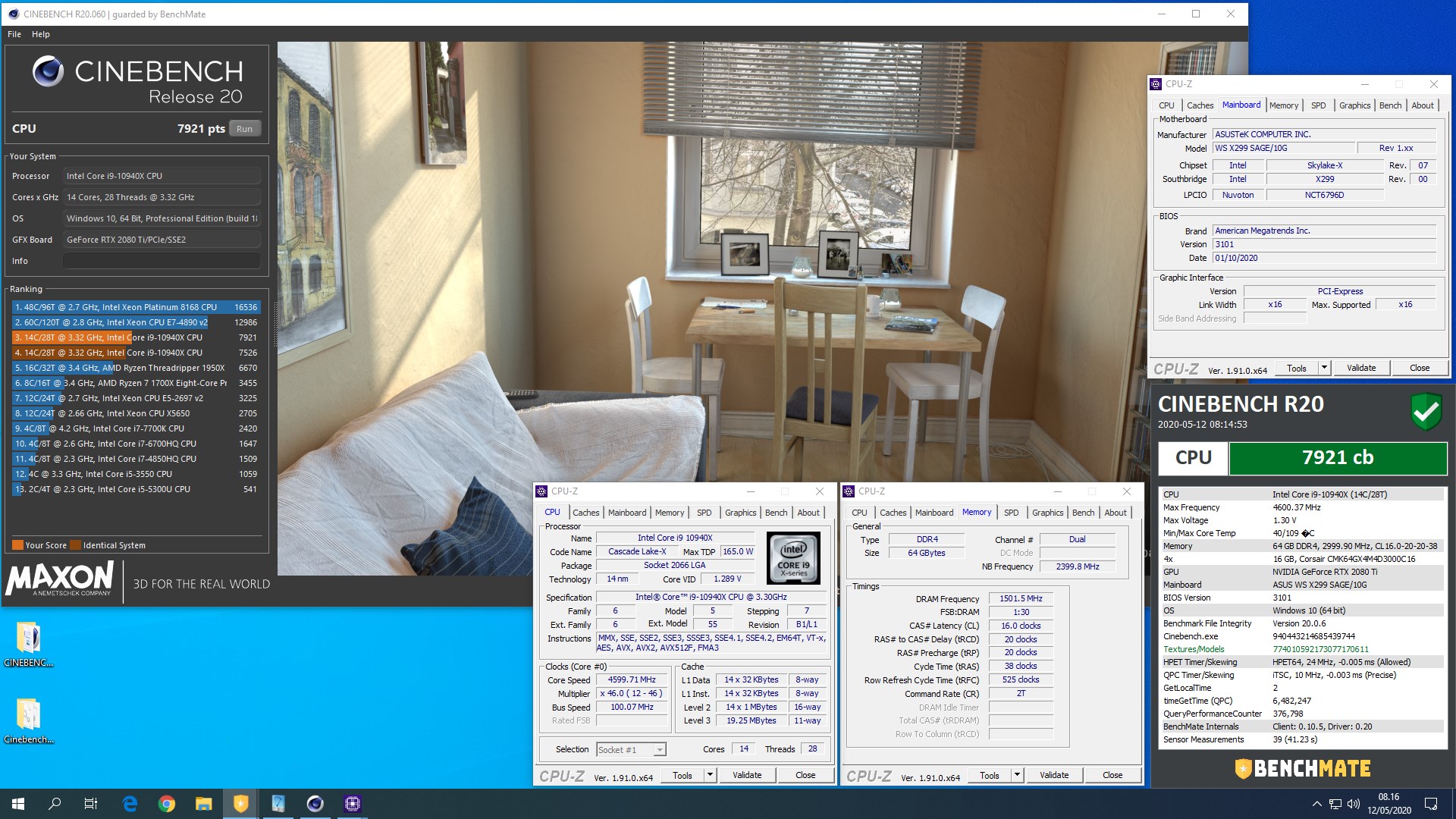Switch to Cinebench taskbar icon
1456x819 pixels.
click(315, 804)
